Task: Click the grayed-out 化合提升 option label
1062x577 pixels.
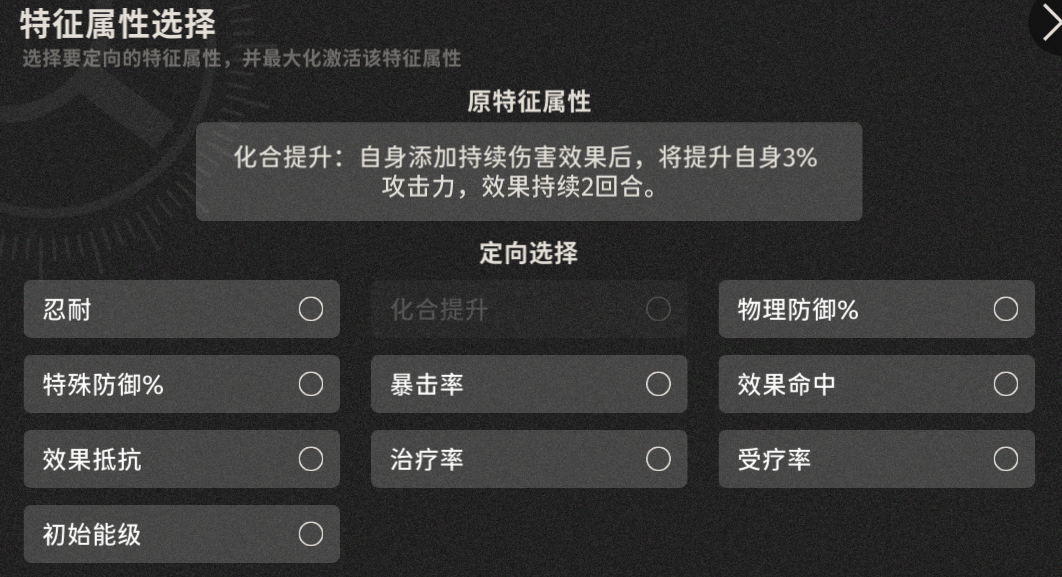Action: click(x=439, y=310)
